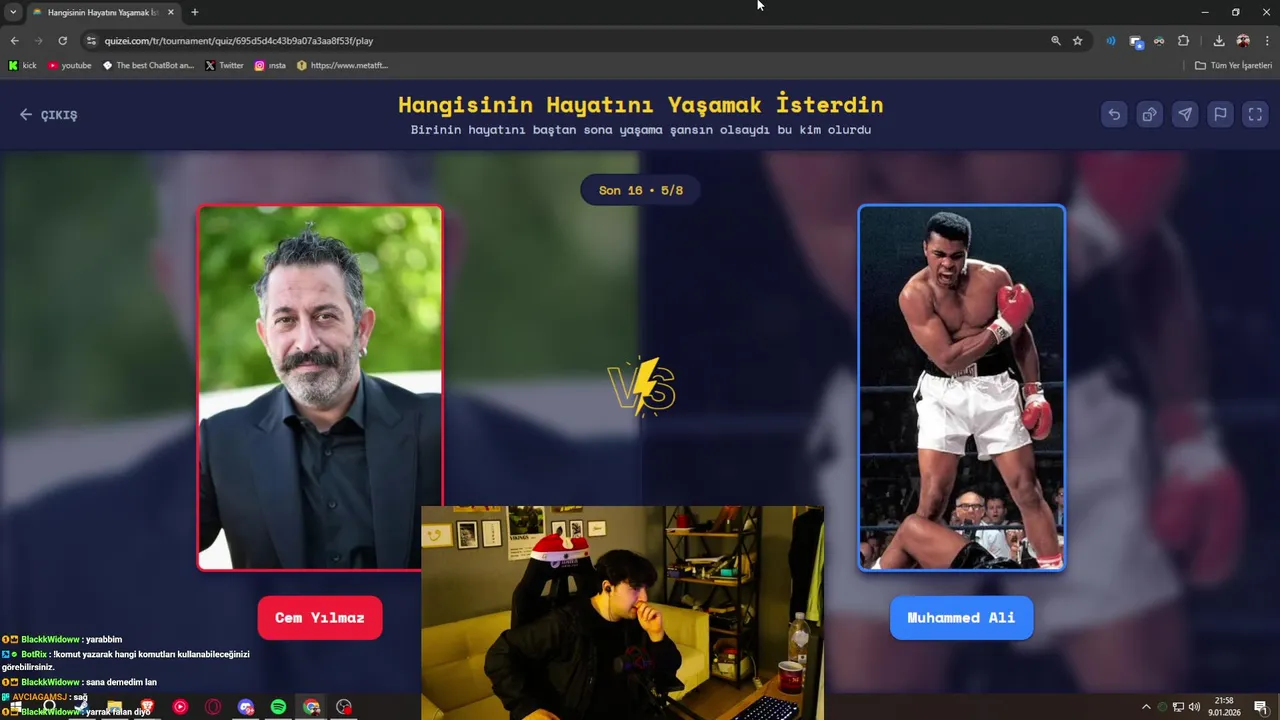Click the network tray icon
Viewport: 1280px width, 720px height.
coord(1178,707)
